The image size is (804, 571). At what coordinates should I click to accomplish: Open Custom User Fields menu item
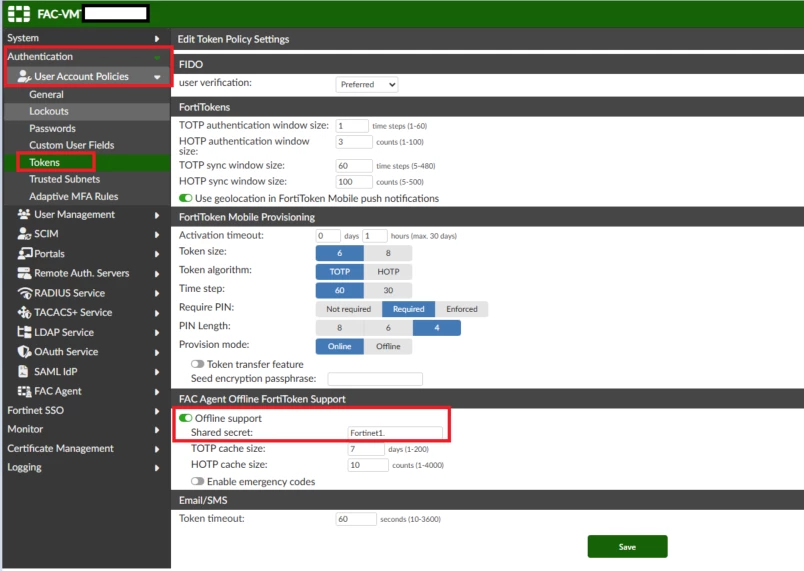[71, 145]
